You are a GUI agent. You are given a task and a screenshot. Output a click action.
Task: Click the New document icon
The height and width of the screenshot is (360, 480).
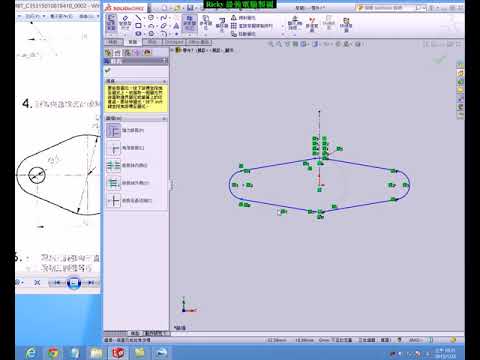tap(164, 7)
